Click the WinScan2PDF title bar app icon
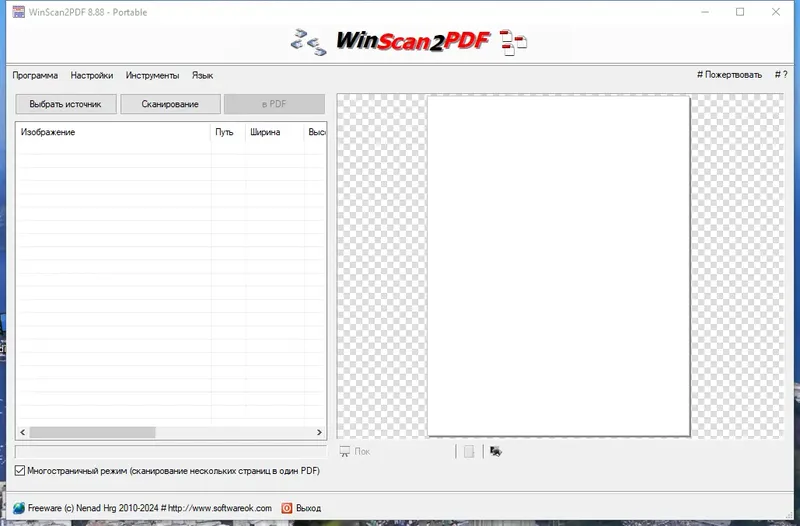 point(19,12)
